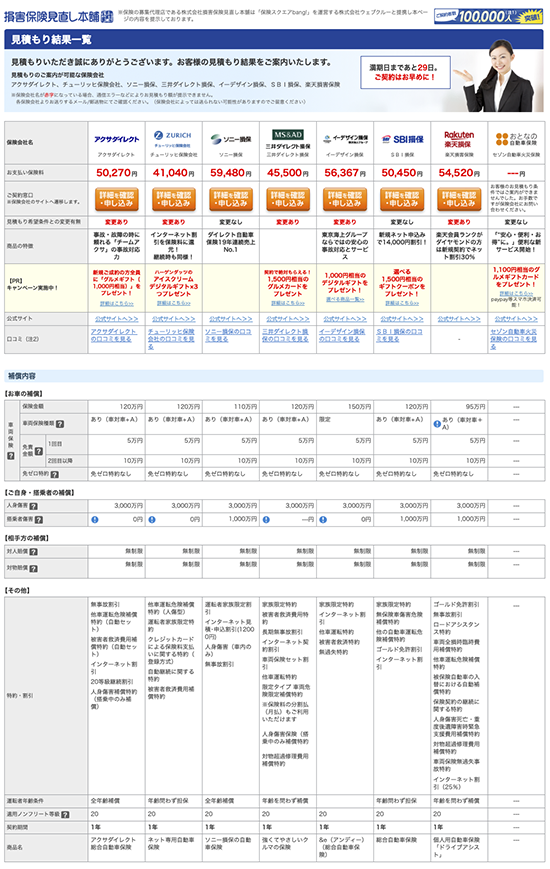This screenshot has width=550, height=869.
Task: Open アクサダイレクト campaign 詳細はこちら link
Action: (x=116, y=303)
